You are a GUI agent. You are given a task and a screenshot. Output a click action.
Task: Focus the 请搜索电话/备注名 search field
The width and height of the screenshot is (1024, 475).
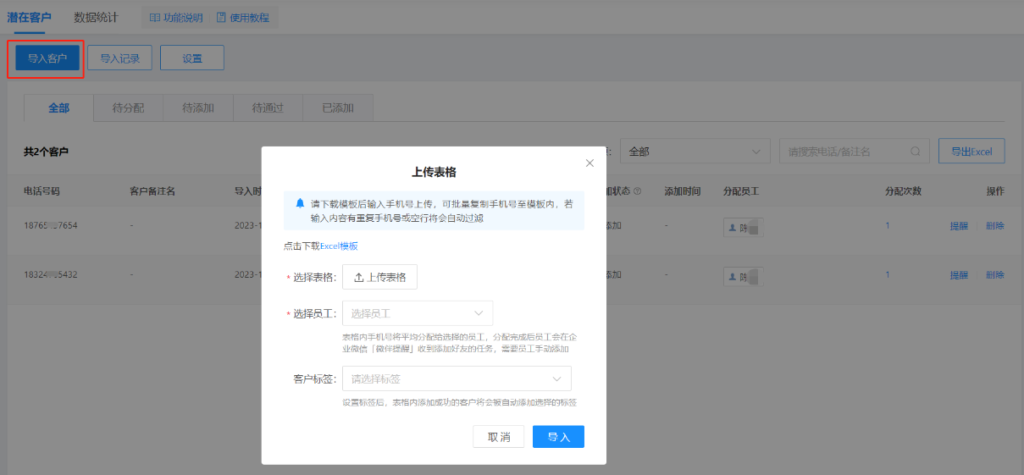pyautogui.click(x=854, y=151)
